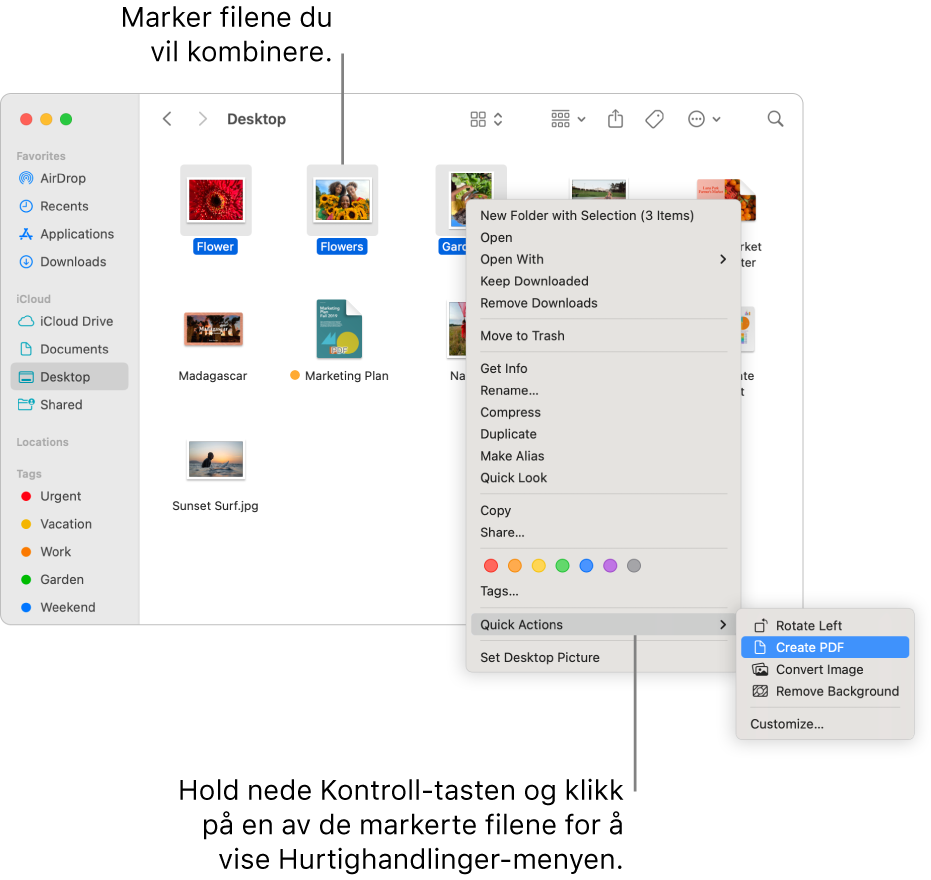Choose Keep Downloaded
Viewport: 931px width, 880px height.
[603, 281]
